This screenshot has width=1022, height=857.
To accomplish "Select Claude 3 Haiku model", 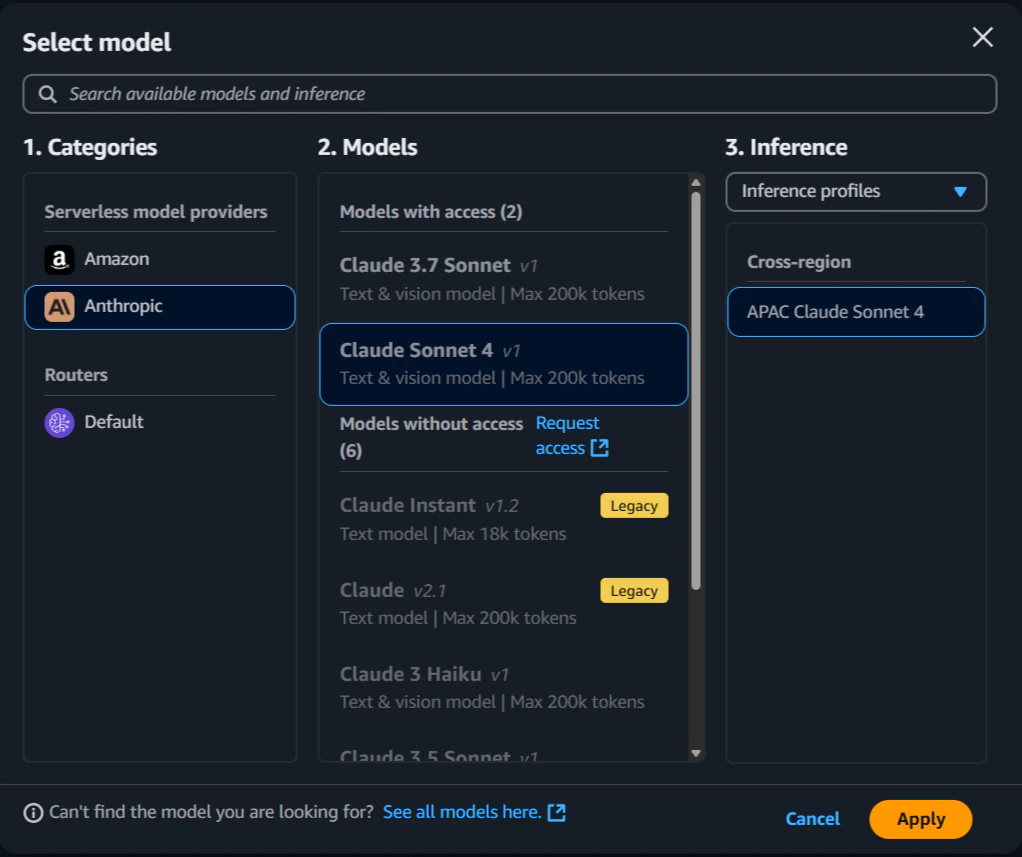I will click(x=504, y=688).
